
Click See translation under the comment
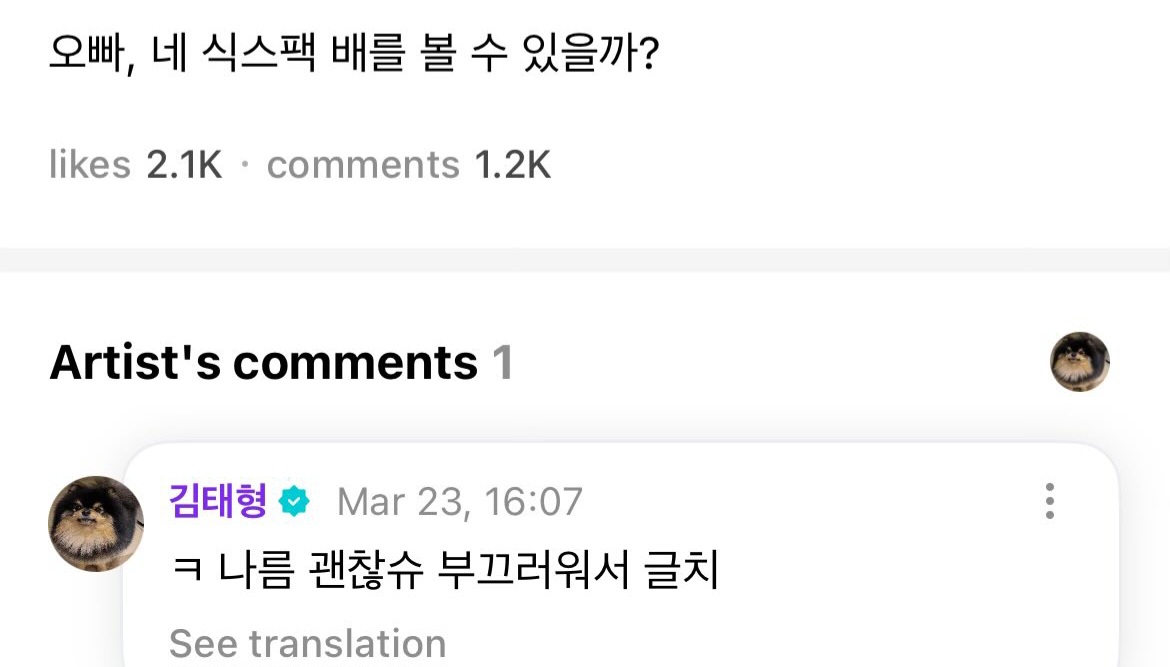point(307,644)
